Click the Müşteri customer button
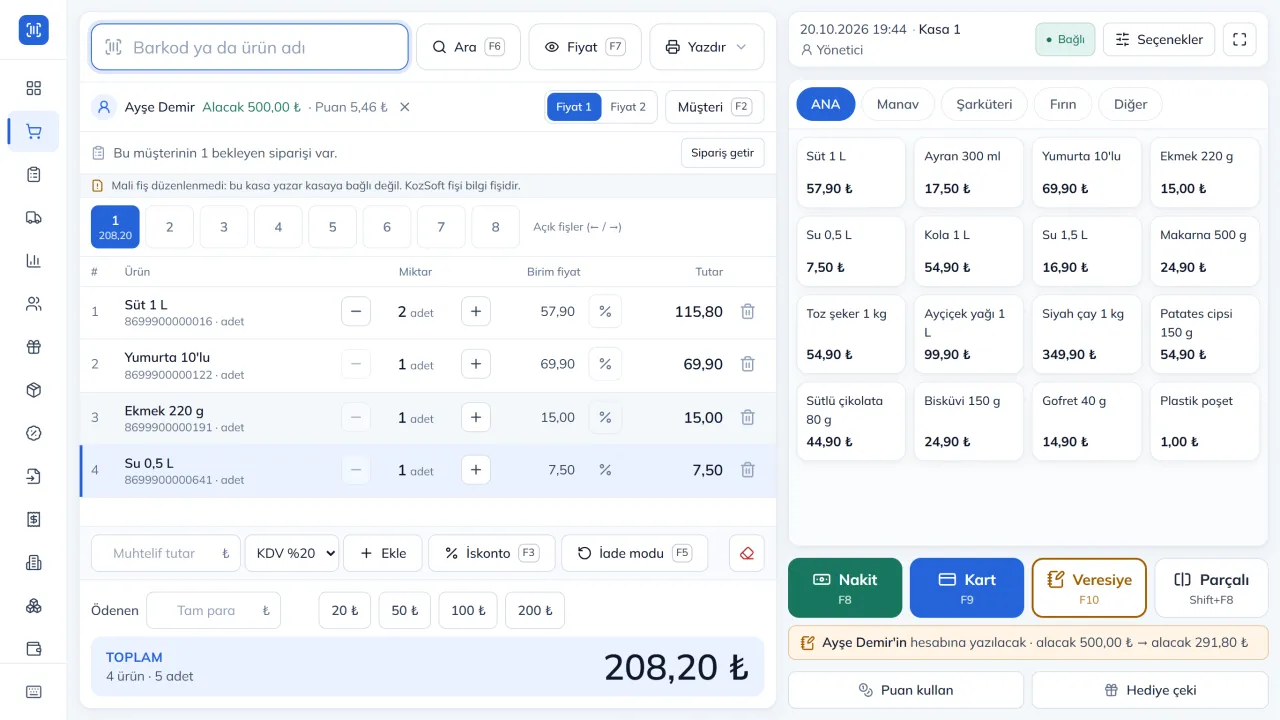Viewport: 1280px width, 720px height. 715,107
